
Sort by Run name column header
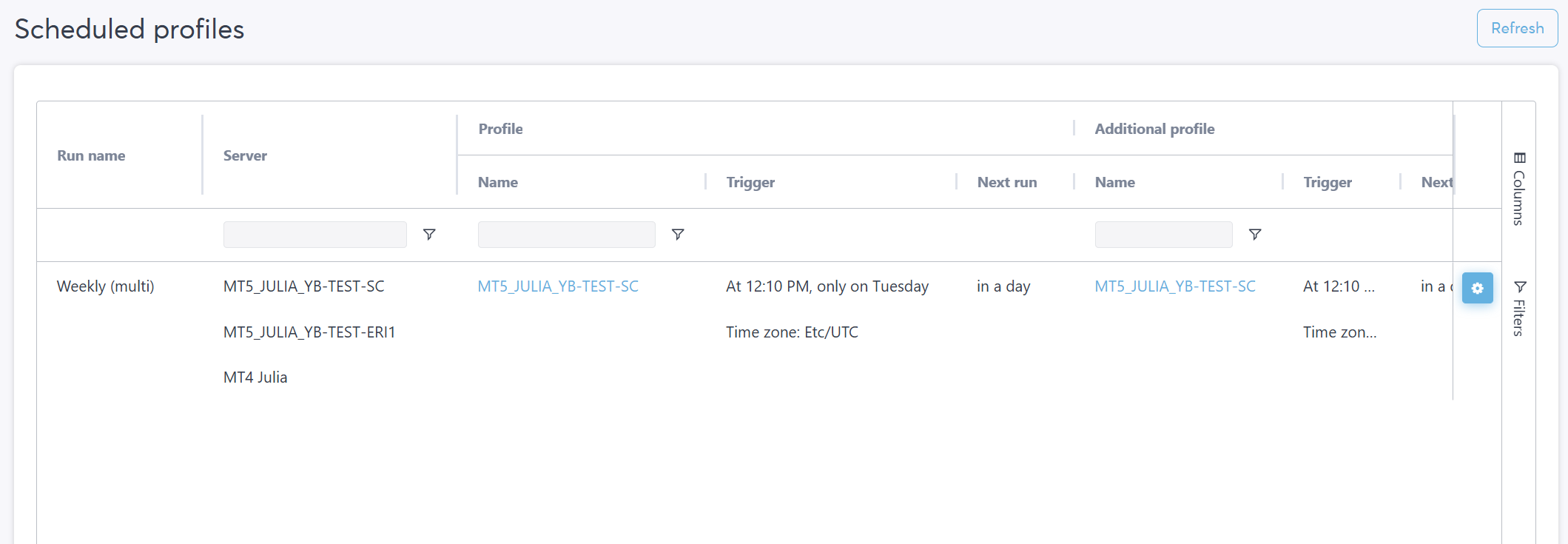(x=91, y=155)
